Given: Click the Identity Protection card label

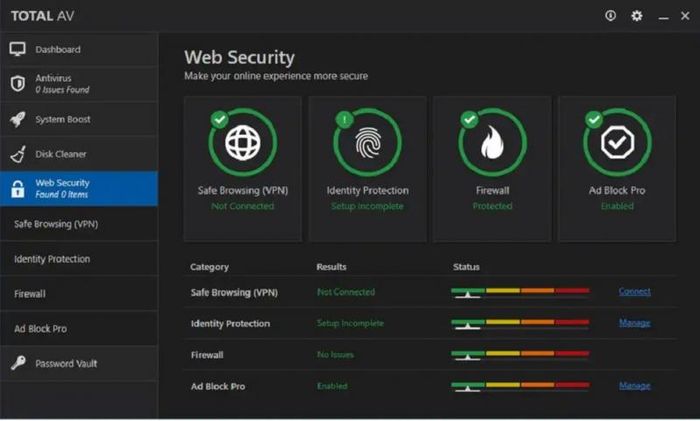Looking at the screenshot, I should tap(367, 191).
